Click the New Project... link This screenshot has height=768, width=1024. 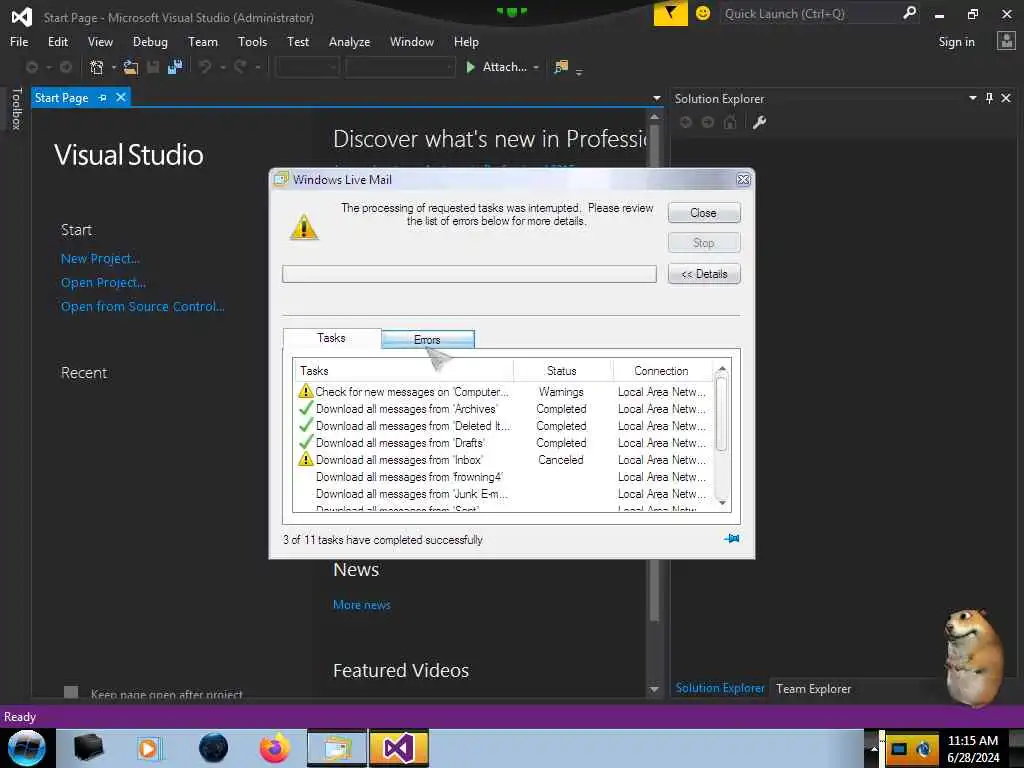(100, 259)
